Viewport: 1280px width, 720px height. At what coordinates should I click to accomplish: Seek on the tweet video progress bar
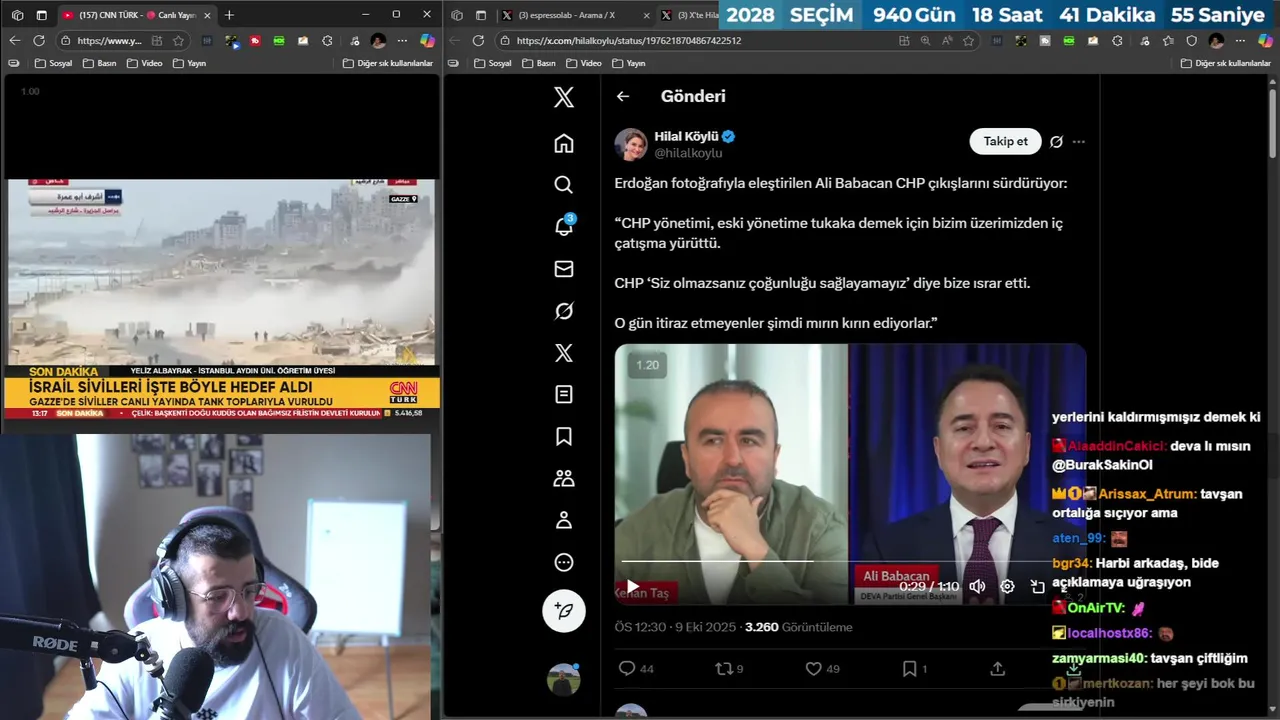(x=850, y=561)
